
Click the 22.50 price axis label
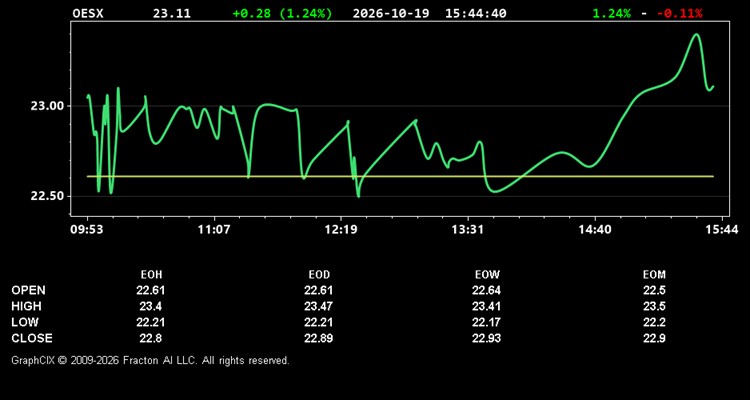(x=47, y=196)
